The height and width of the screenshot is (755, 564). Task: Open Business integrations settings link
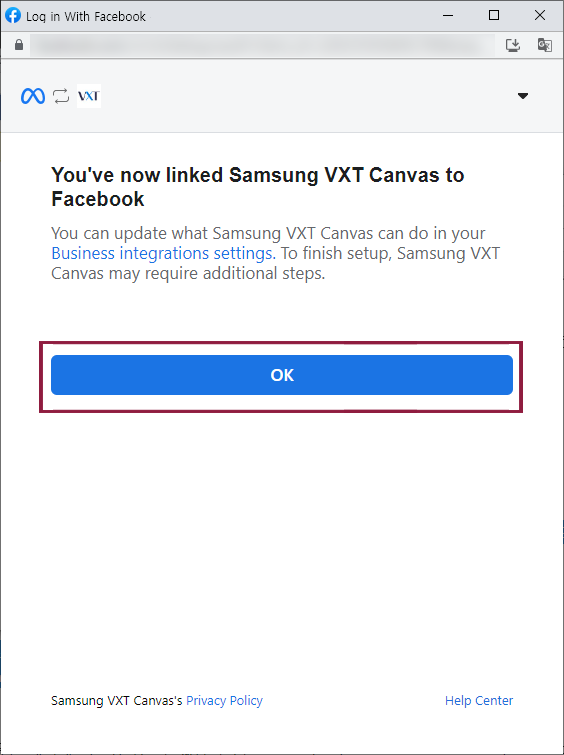[x=163, y=253]
